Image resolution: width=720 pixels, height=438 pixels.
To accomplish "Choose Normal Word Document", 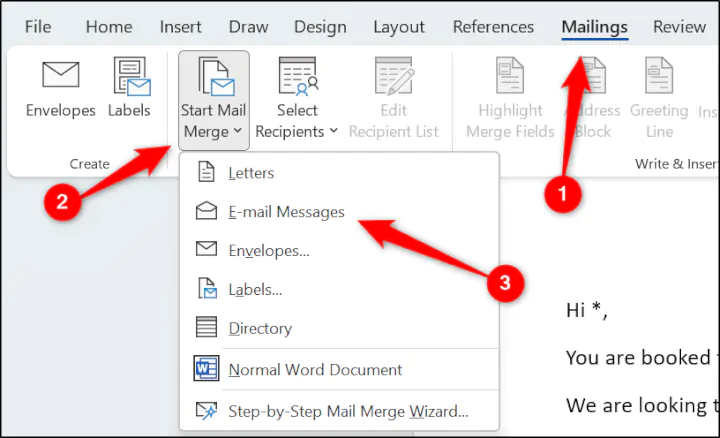I will [339, 369].
